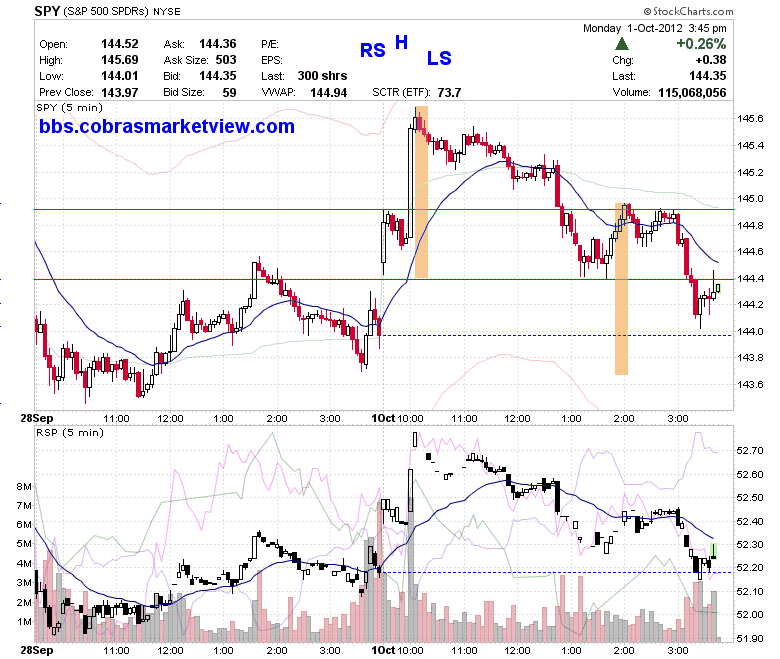Click the blue LS annotation label
780x659 pixels.
pos(439,59)
